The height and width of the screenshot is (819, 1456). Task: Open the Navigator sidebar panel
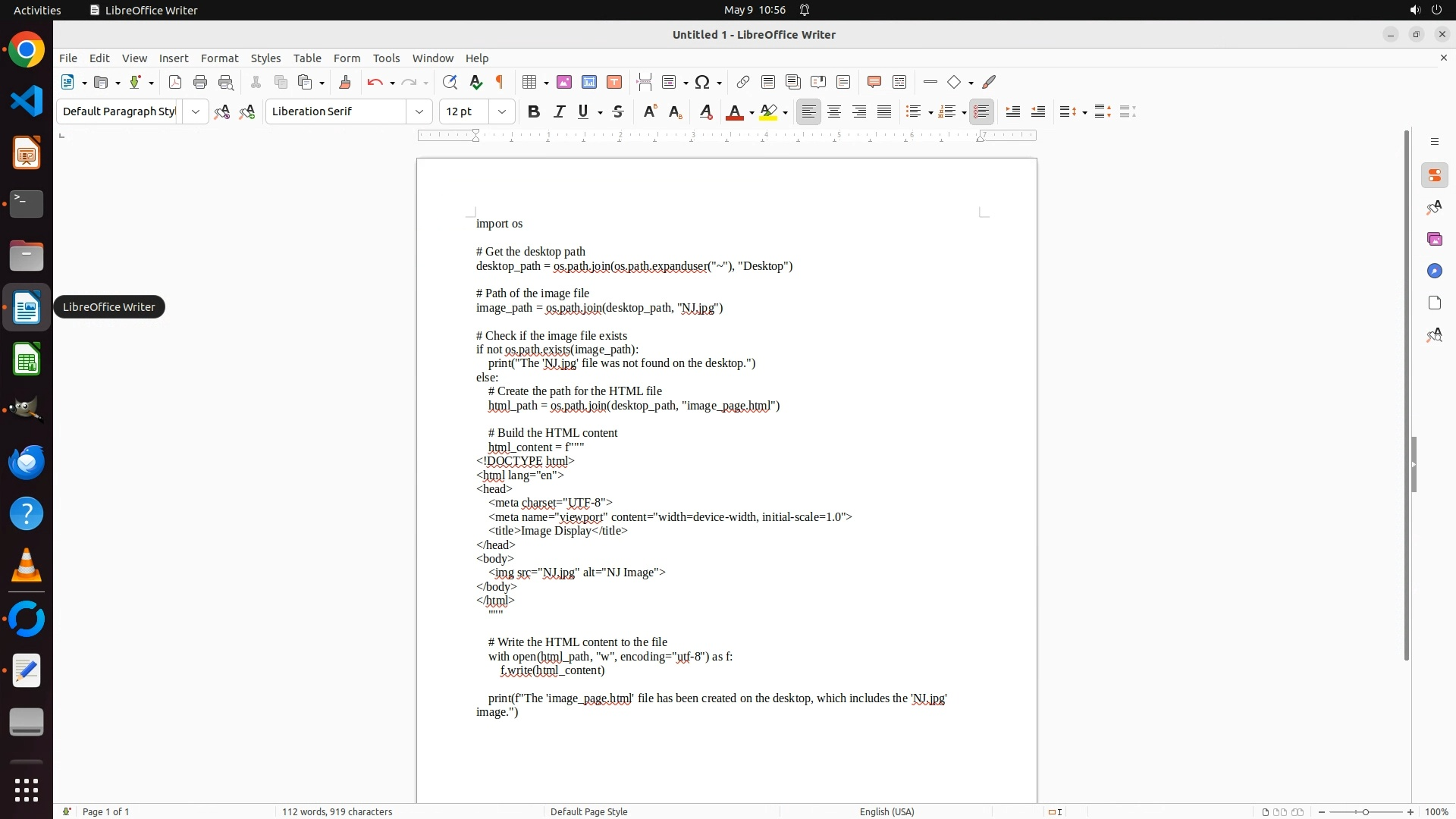coord(1434,271)
